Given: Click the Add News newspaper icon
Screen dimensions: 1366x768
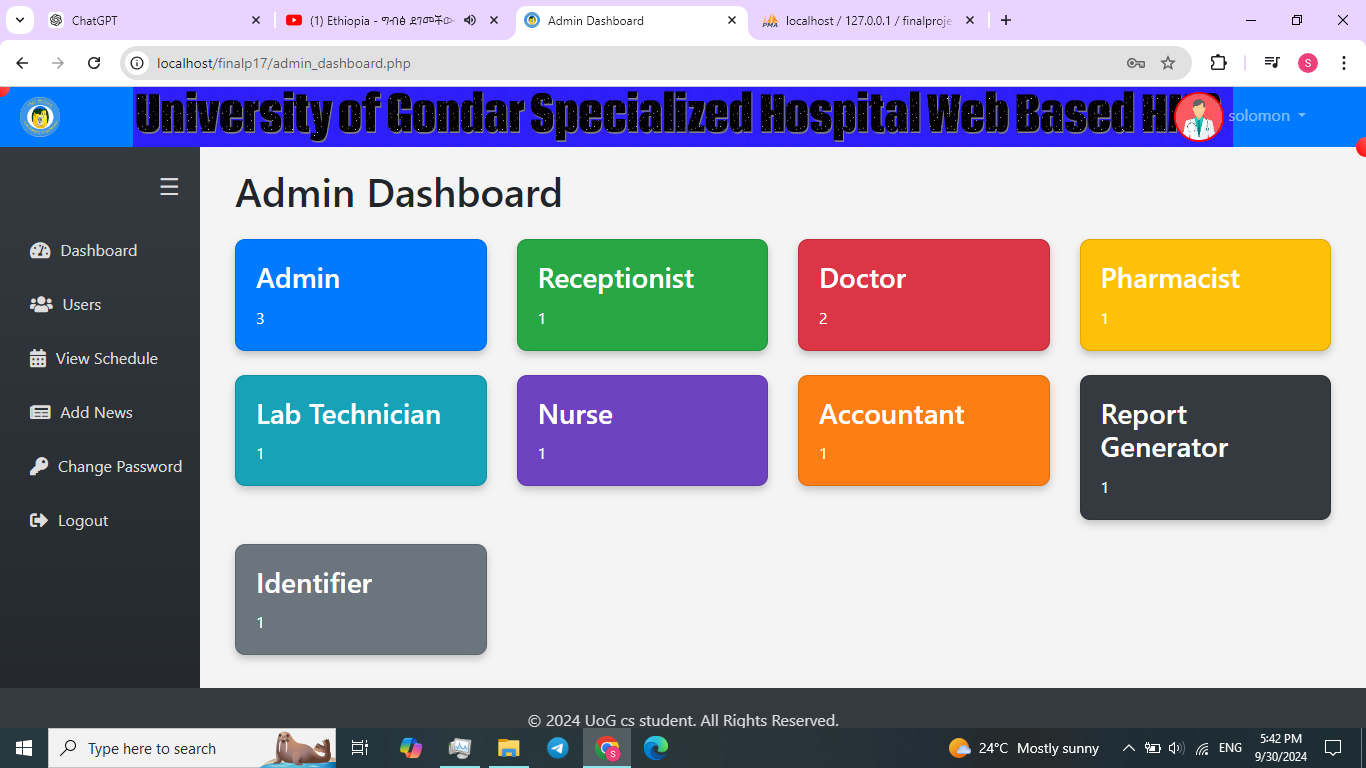Looking at the screenshot, I should coord(40,413).
